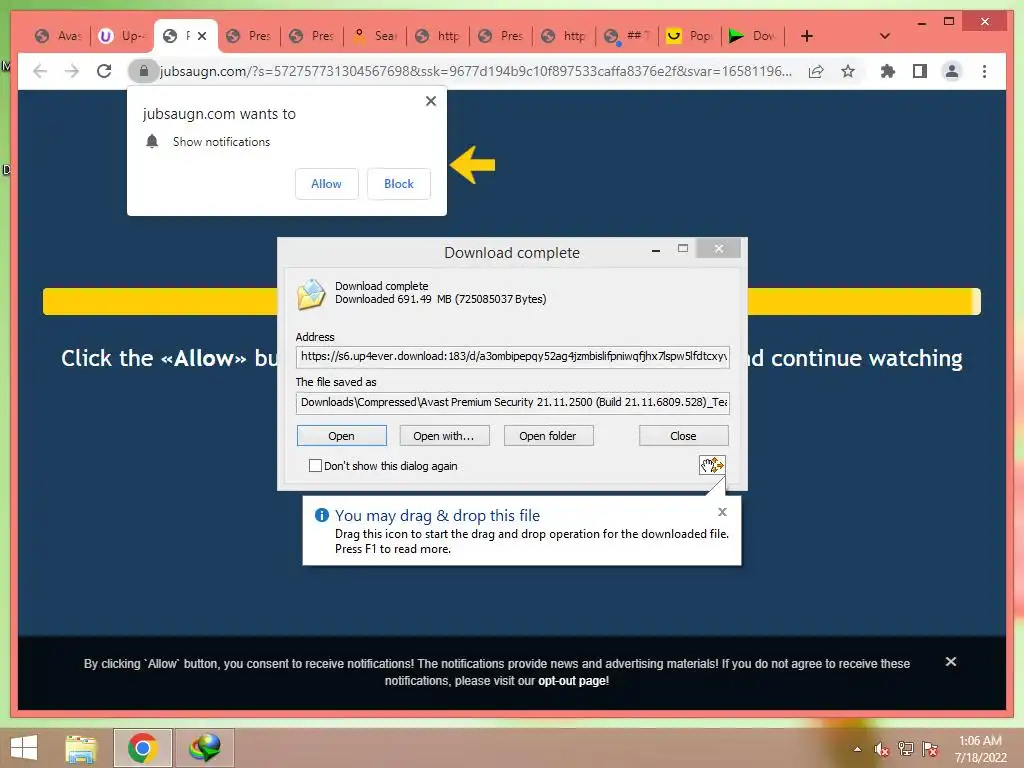Open the tab search chevron
Image resolution: width=1024 pixels, height=768 pixels.
885,36
